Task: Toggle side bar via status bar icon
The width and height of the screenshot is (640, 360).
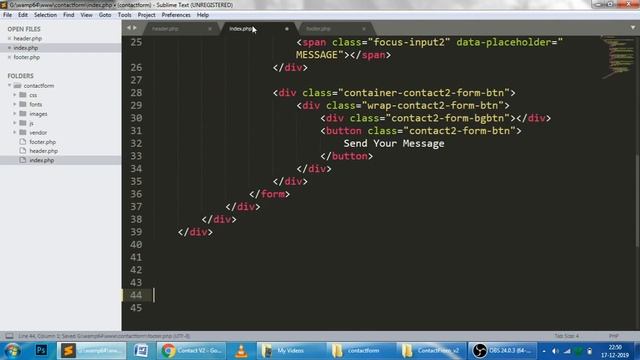Action: tap(9, 336)
